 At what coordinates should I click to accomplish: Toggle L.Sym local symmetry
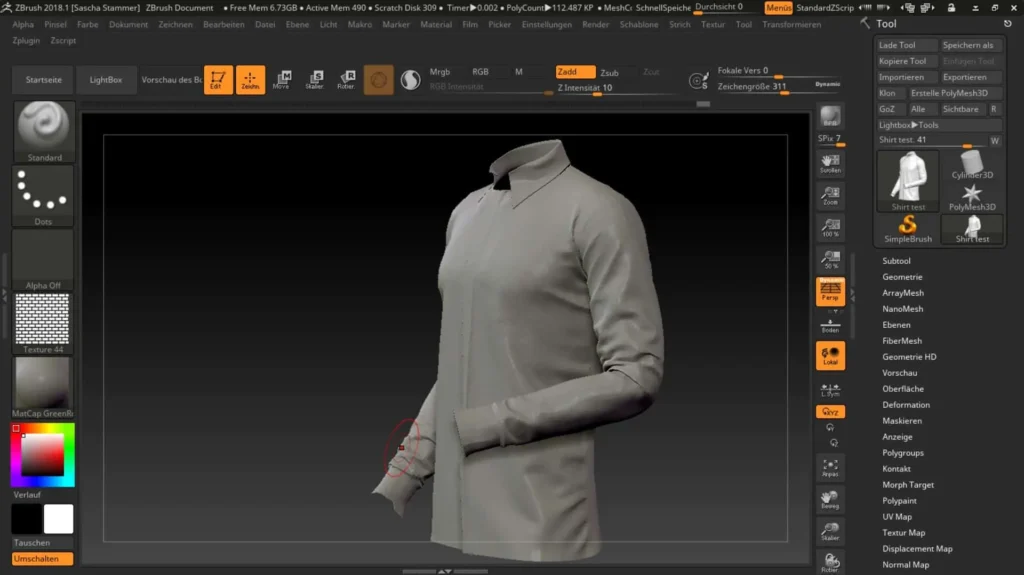[830, 389]
